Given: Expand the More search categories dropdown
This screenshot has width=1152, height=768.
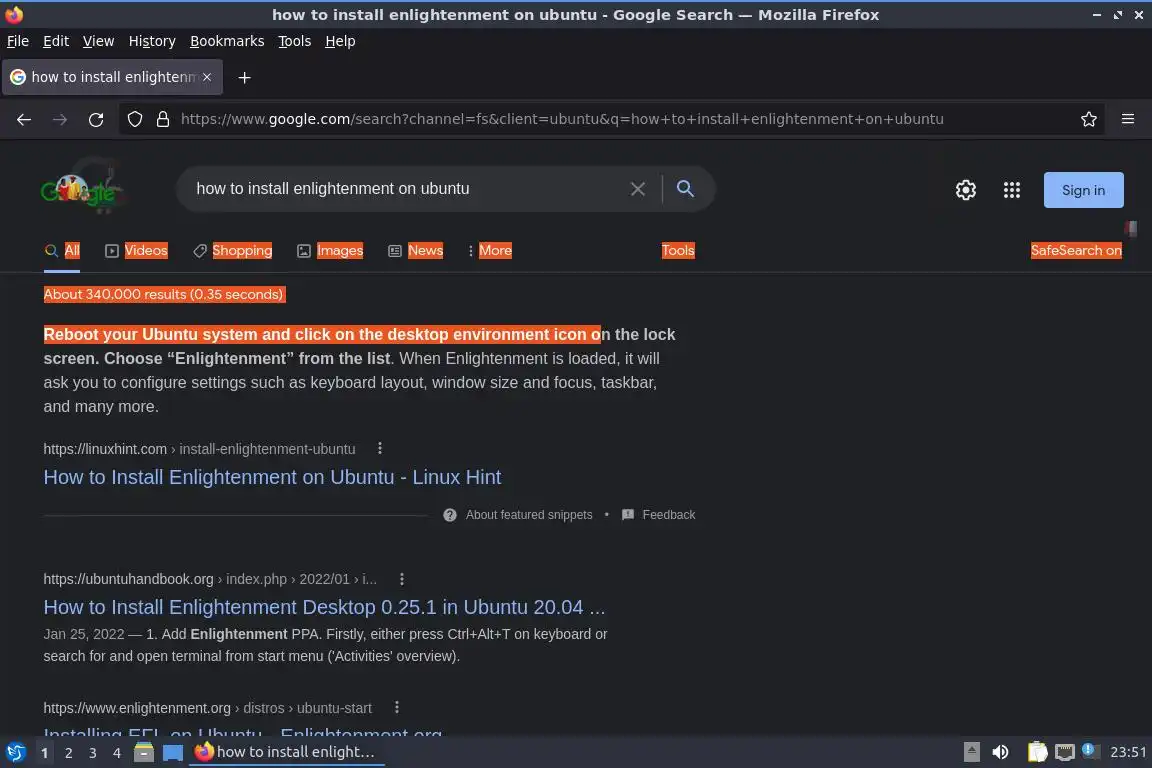Looking at the screenshot, I should (489, 251).
